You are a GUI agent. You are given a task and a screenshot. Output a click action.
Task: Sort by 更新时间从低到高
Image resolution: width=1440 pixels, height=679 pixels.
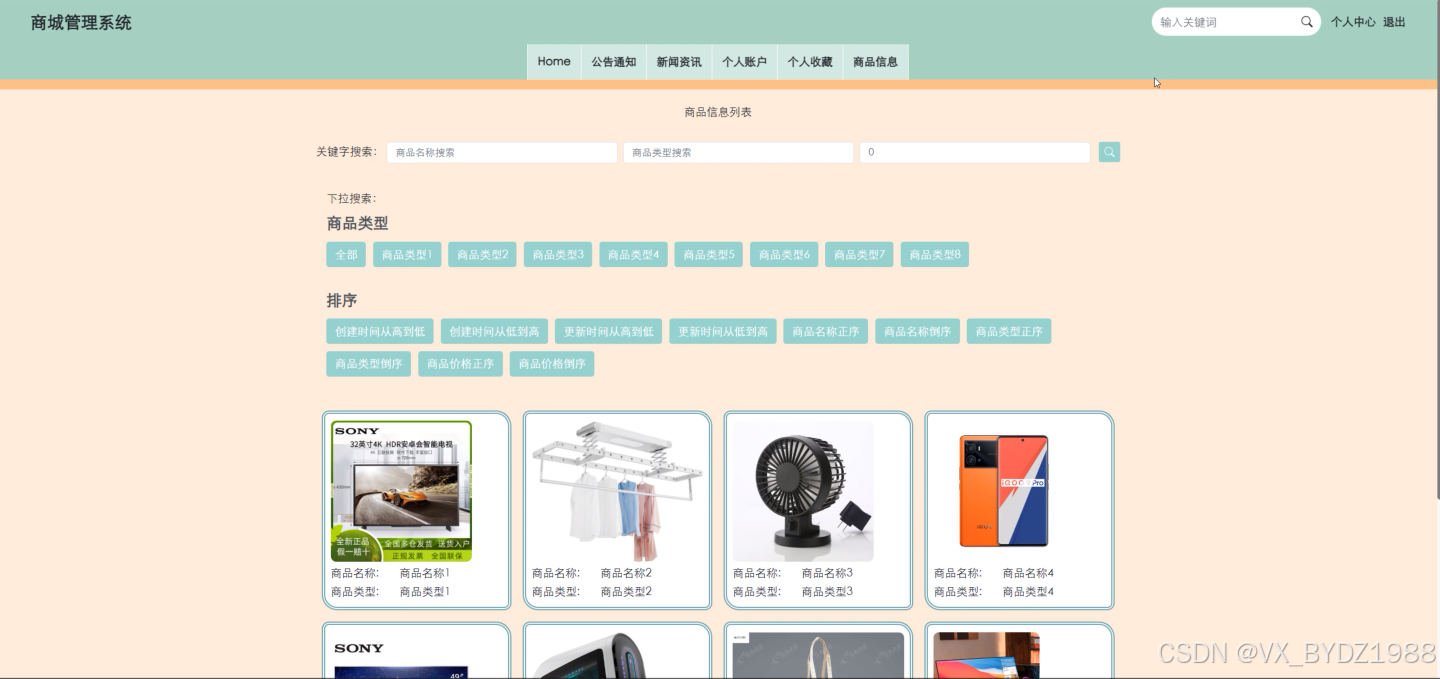coord(723,332)
